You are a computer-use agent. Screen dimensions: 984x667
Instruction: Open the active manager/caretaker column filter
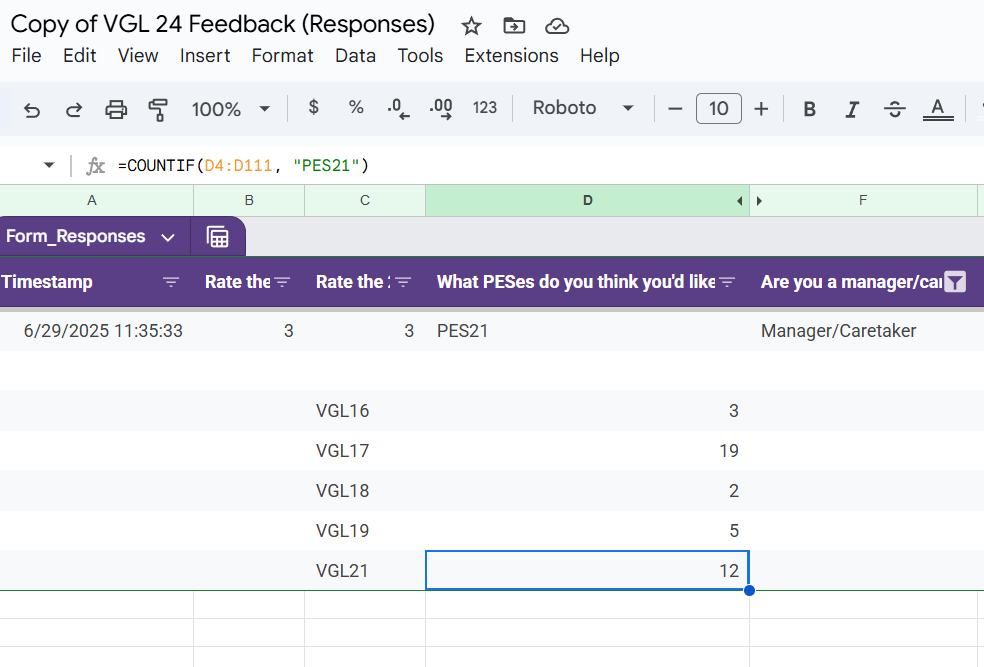[955, 282]
